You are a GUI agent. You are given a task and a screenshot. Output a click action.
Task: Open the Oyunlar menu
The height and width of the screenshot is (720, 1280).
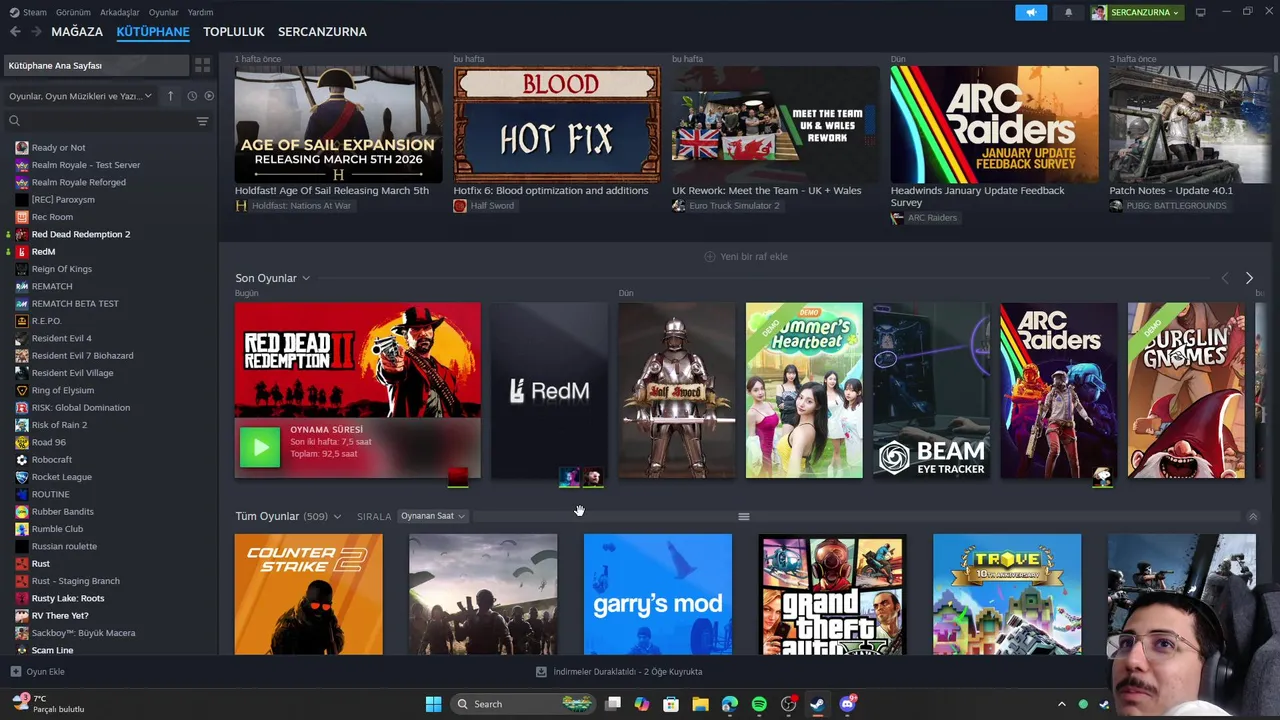[x=164, y=12]
